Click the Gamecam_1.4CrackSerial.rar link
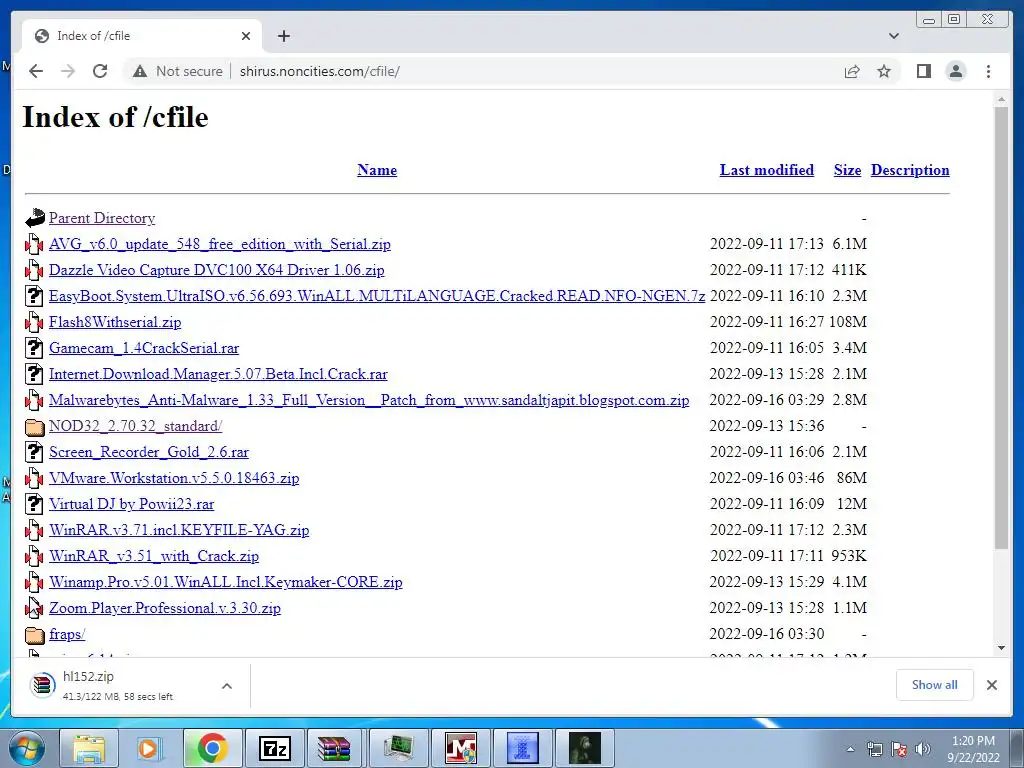Viewport: 1024px width, 768px height. pos(144,348)
